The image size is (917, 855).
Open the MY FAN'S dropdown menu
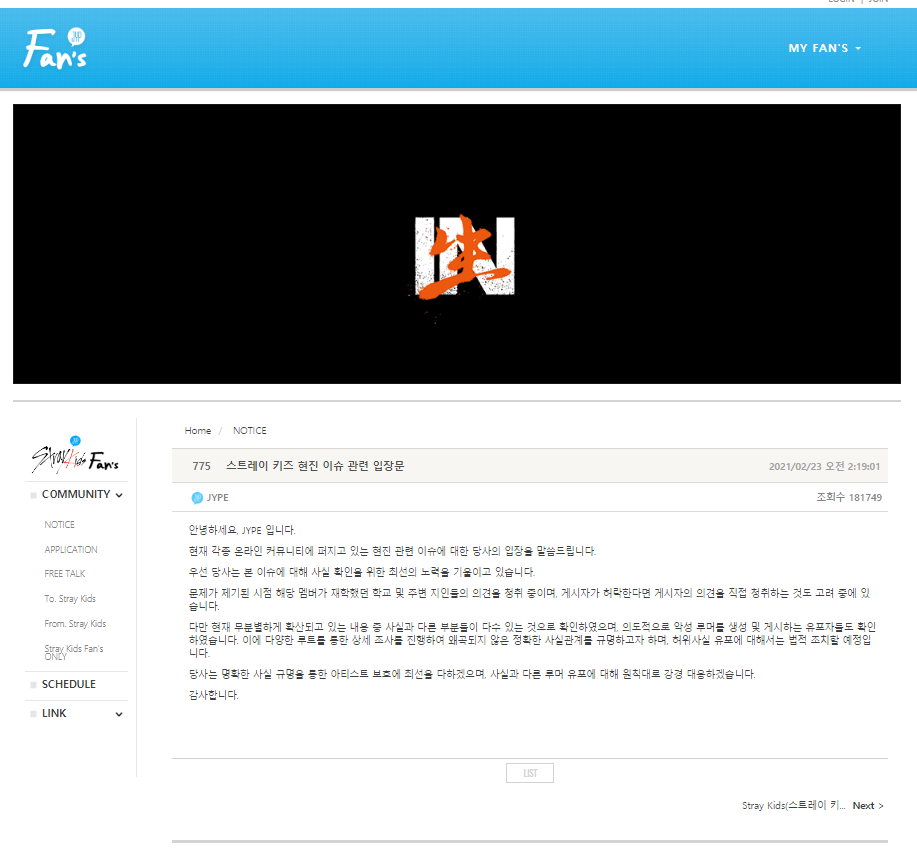coord(824,49)
